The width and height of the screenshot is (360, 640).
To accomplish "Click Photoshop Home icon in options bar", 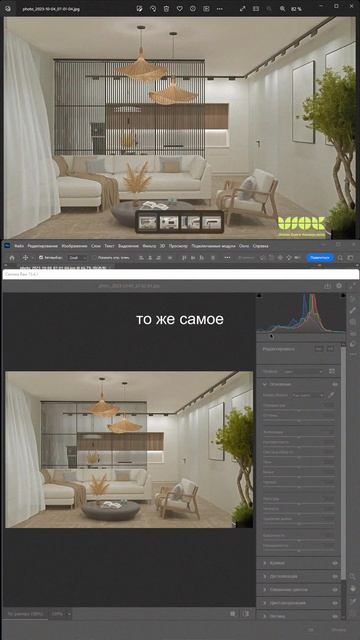I will pos(12,258).
